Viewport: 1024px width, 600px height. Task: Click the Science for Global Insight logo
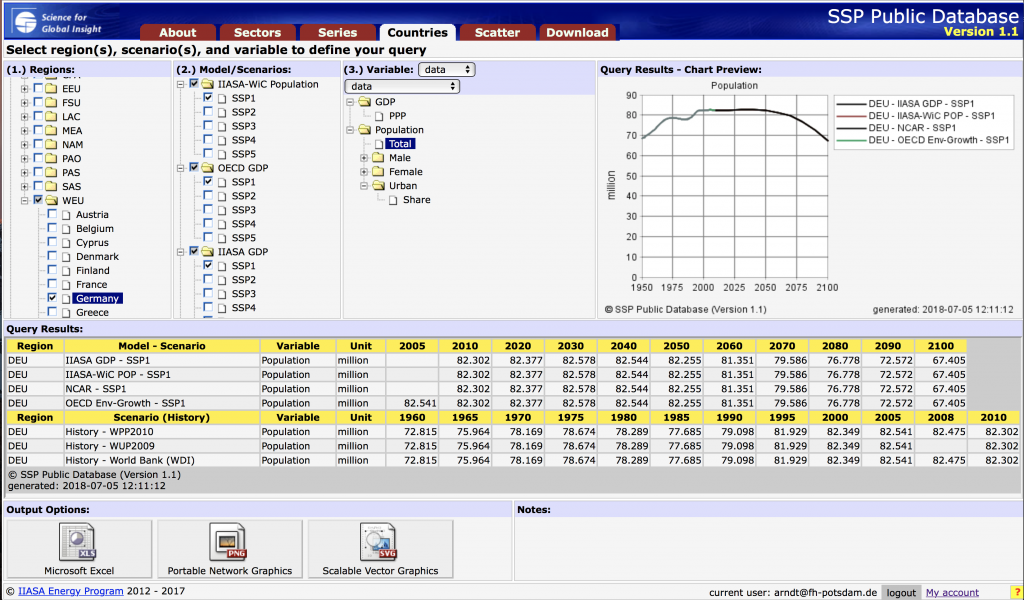tap(57, 23)
